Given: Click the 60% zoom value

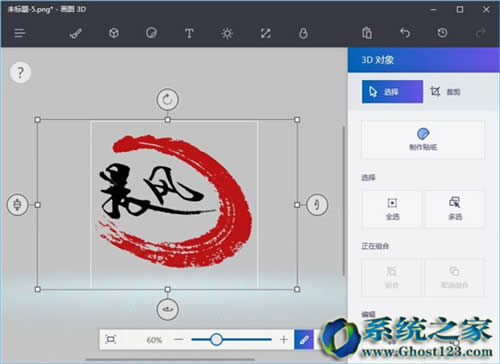Looking at the screenshot, I should [x=154, y=340].
